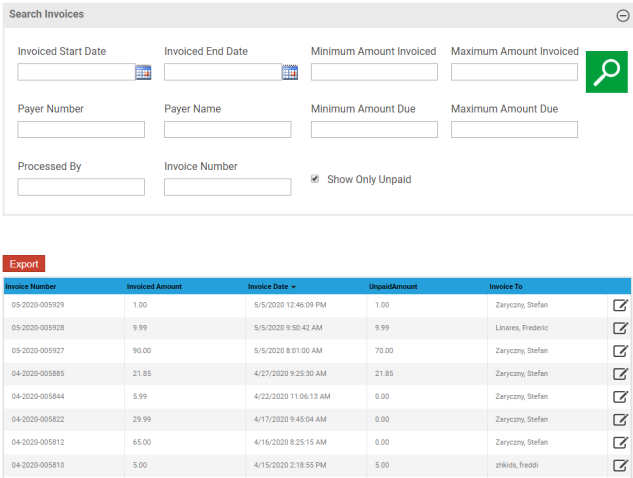The height and width of the screenshot is (478, 633).
Task: Select the Processed By input box
Action: coord(81,187)
